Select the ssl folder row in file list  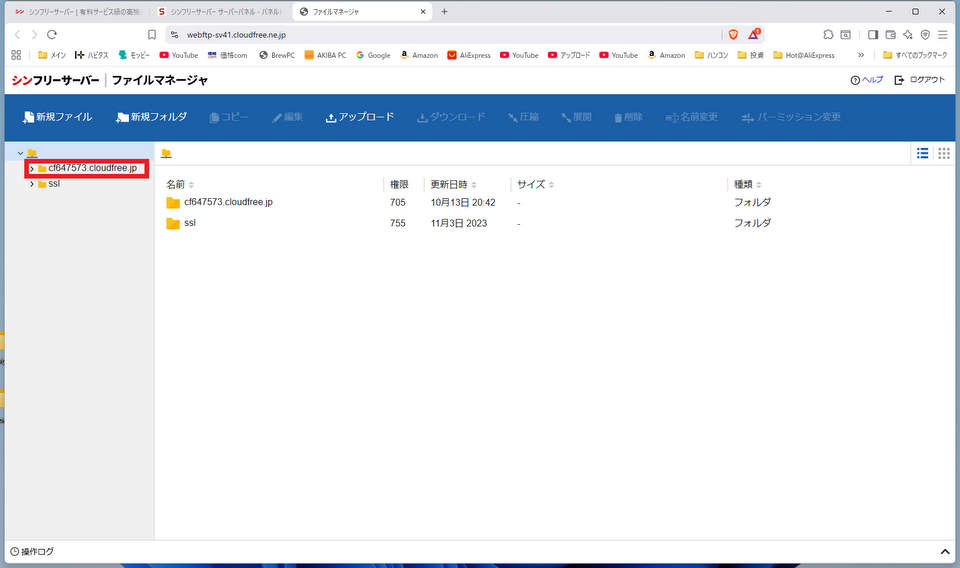tap(190, 223)
